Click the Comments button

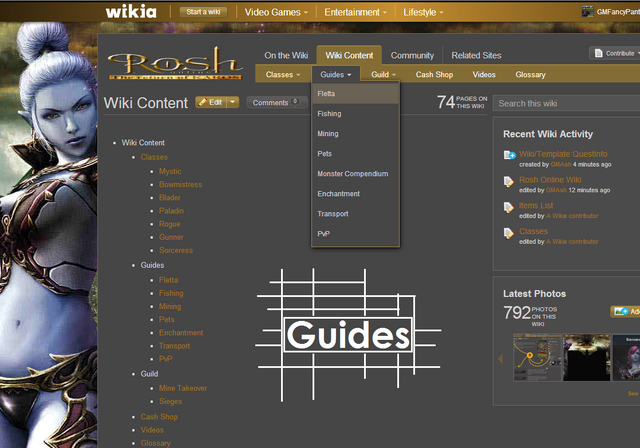click(277, 102)
